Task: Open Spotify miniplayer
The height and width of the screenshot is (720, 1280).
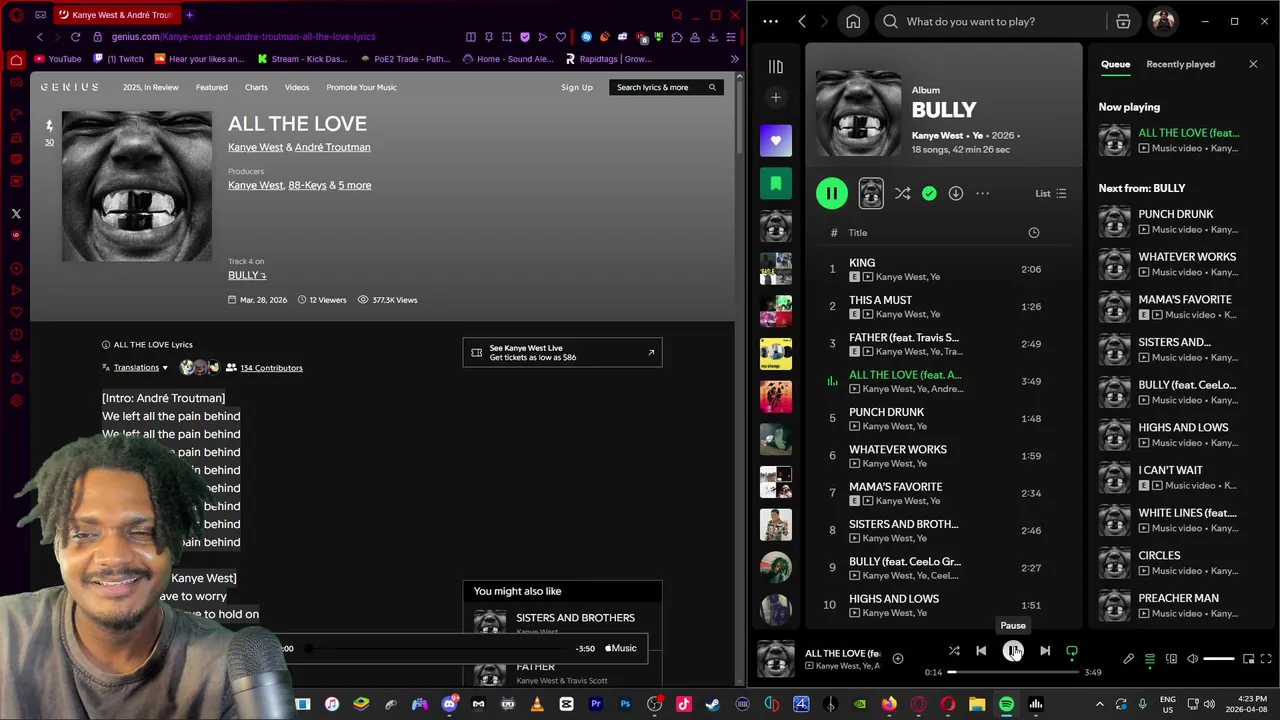Action: click(x=1248, y=659)
